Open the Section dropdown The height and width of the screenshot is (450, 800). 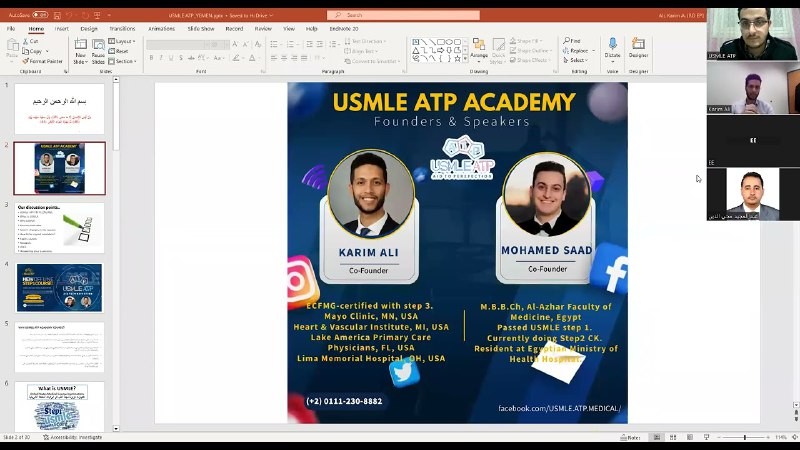click(122, 61)
